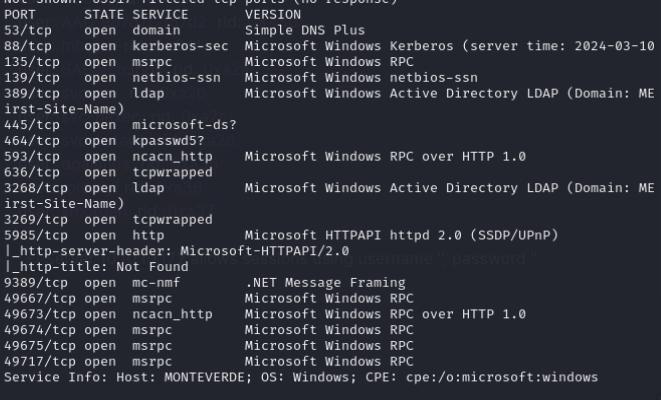Select the http-server-header script output
661x400 pixels.
pos(177,251)
